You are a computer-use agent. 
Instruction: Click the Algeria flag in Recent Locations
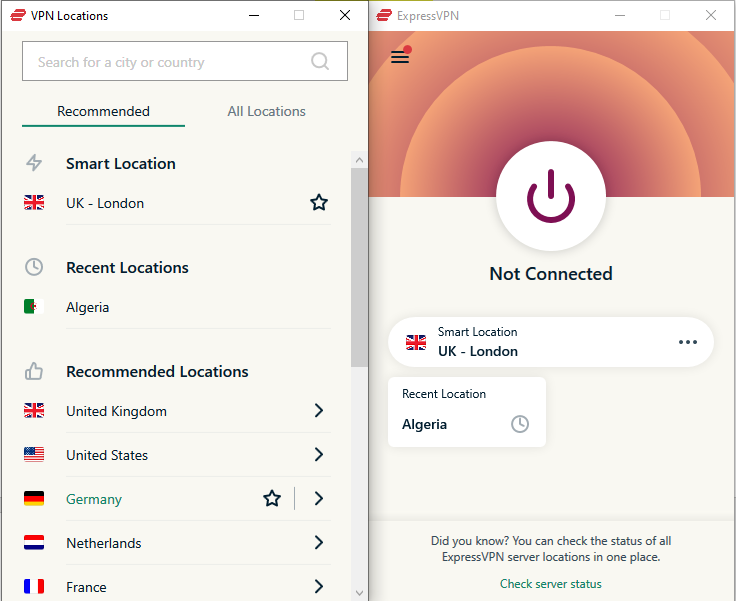coord(34,307)
